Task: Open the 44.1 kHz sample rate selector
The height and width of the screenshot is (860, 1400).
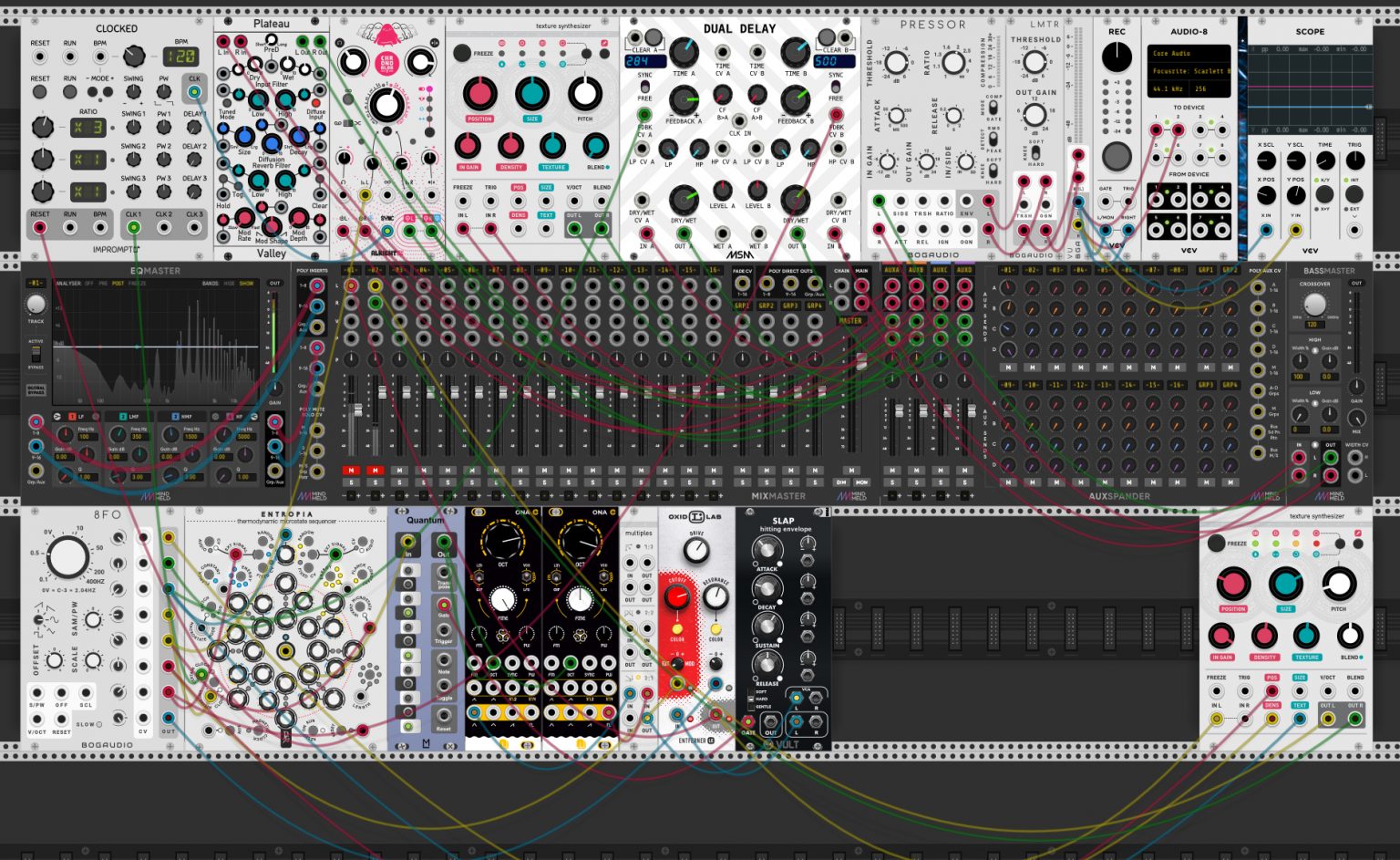Action: point(1168,89)
